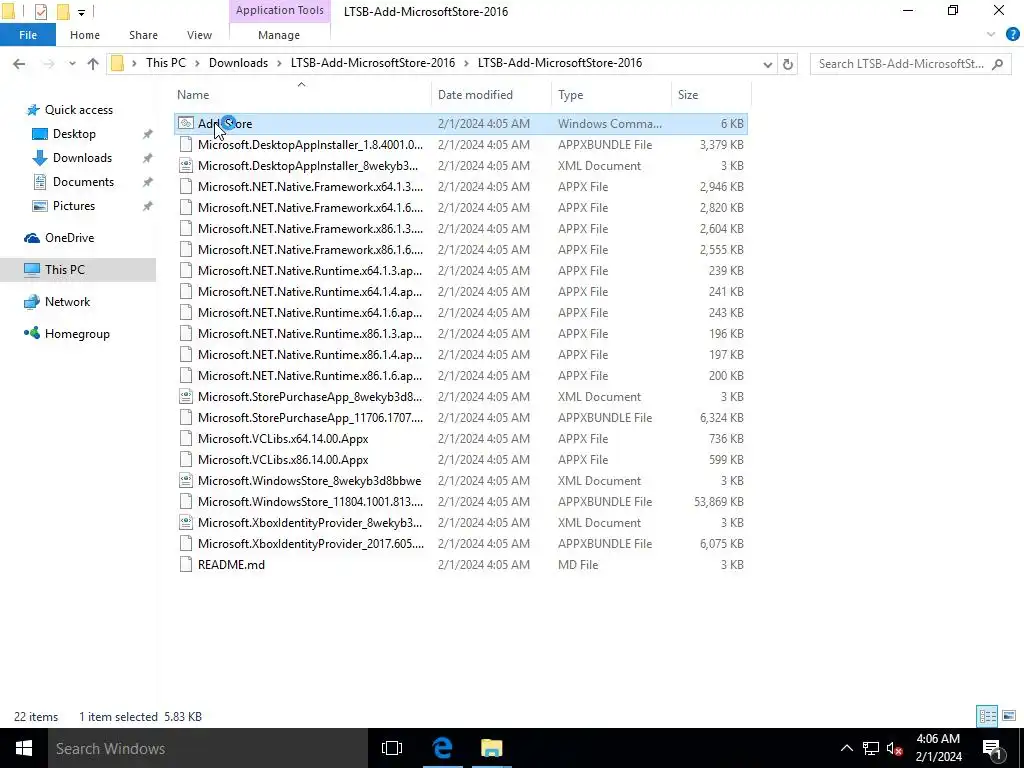Expand the chevron after This PC in breadcrumb
This screenshot has height=768, width=1024.
pos(197,63)
